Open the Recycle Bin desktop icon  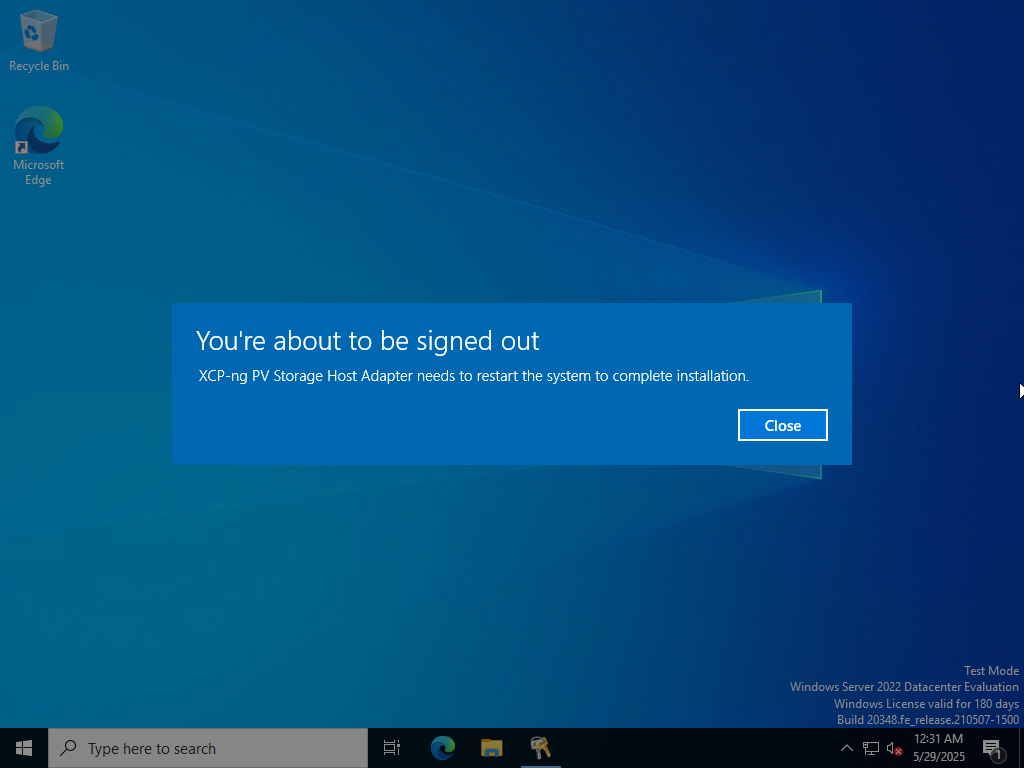click(39, 40)
